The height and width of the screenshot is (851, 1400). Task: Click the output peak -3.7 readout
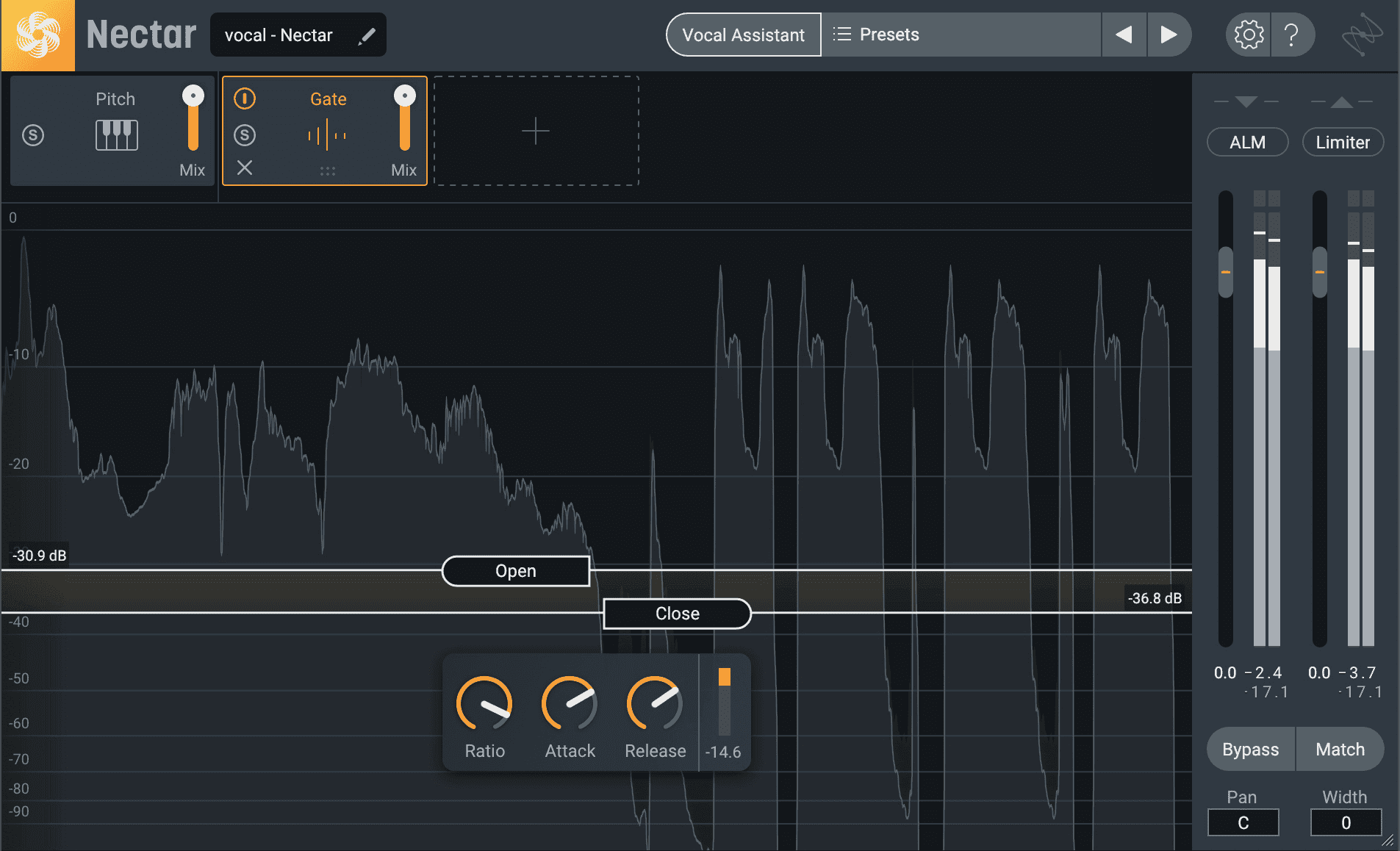coord(1357,672)
